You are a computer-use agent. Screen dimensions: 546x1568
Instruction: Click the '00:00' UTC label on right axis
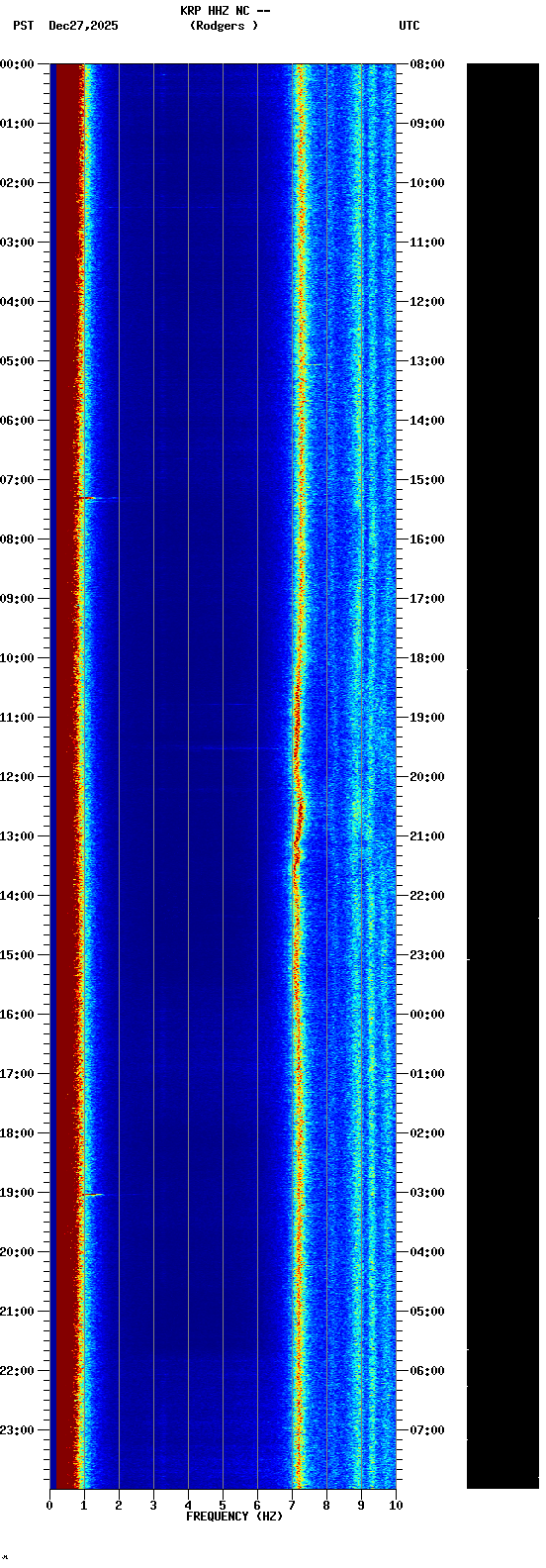(x=427, y=1015)
